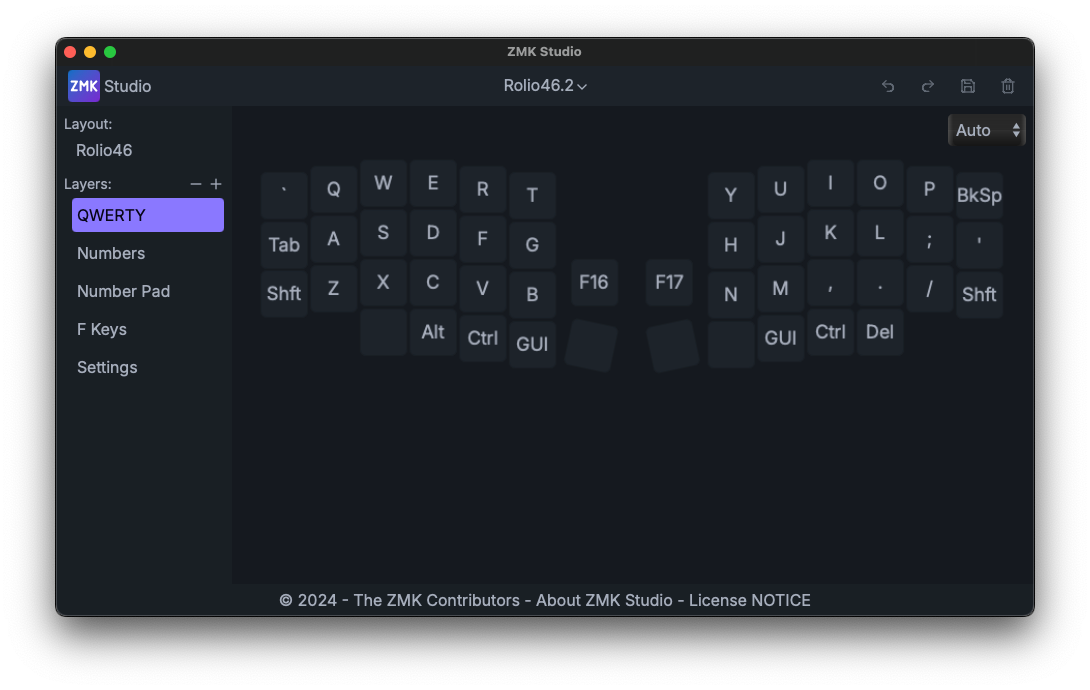The width and height of the screenshot is (1090, 690).
Task: Select the Y key
Action: coord(731,195)
